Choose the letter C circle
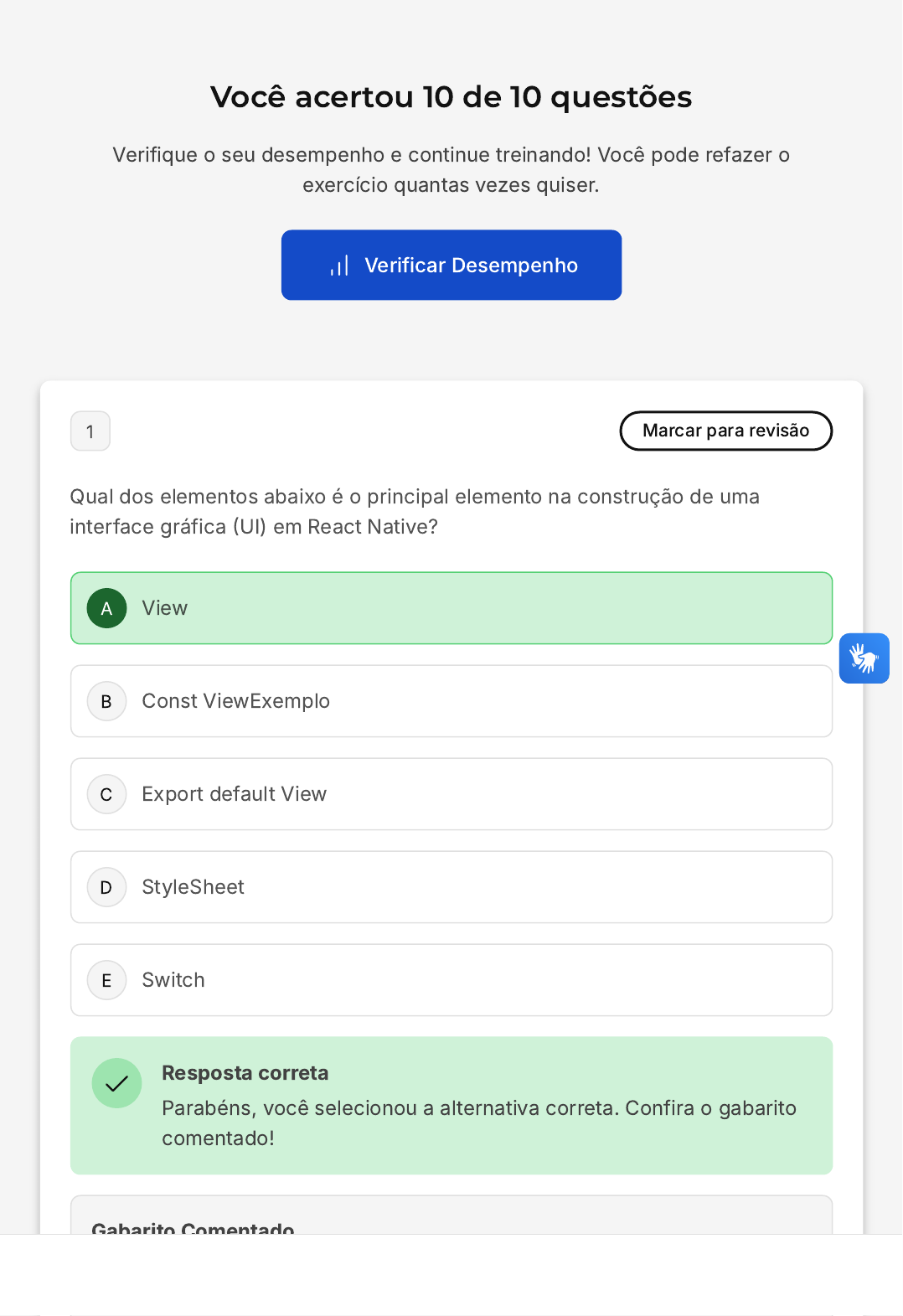Screen dimensions: 903x1316 (x=107, y=794)
